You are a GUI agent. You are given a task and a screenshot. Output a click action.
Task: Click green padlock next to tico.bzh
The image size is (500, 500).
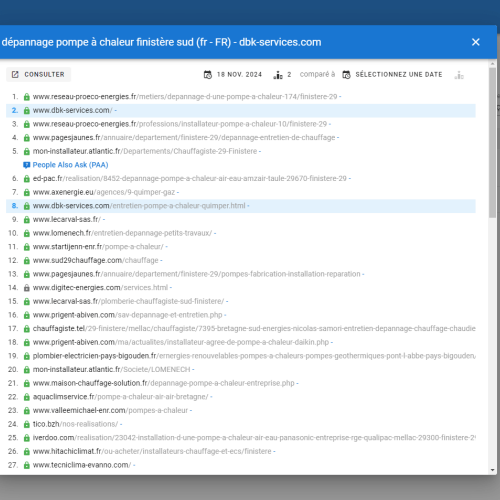[x=27, y=425]
